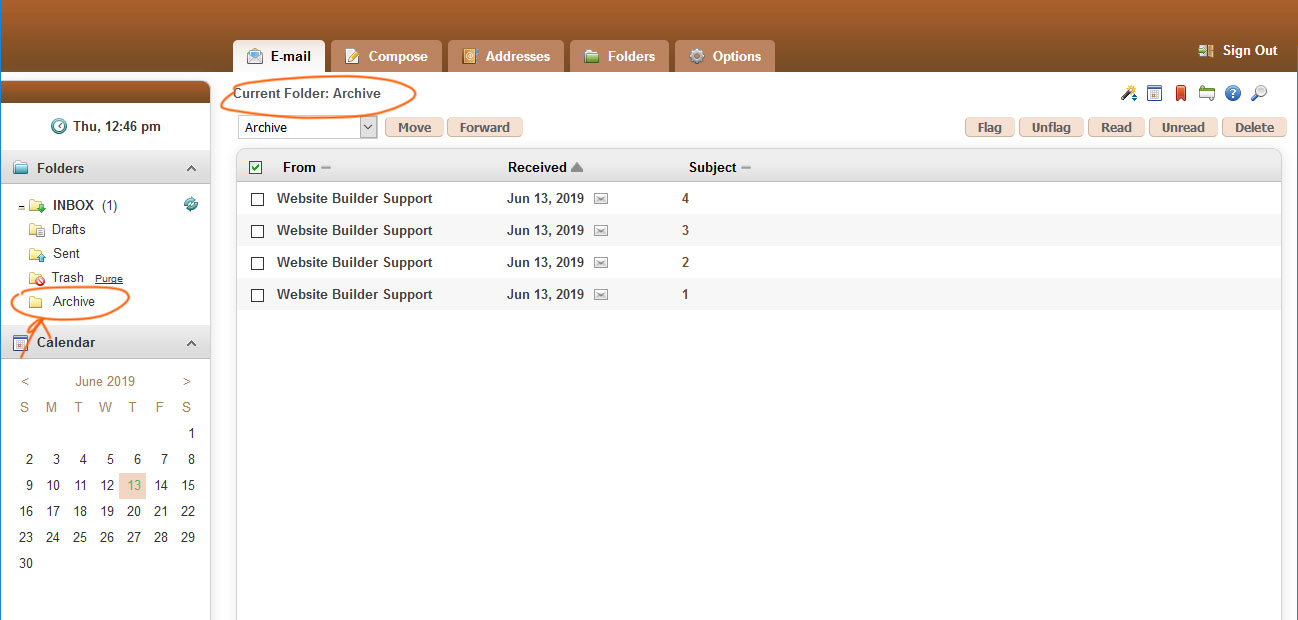Open the calendar view icon in toolbar
Image resolution: width=1298 pixels, height=620 pixels.
[1154, 93]
